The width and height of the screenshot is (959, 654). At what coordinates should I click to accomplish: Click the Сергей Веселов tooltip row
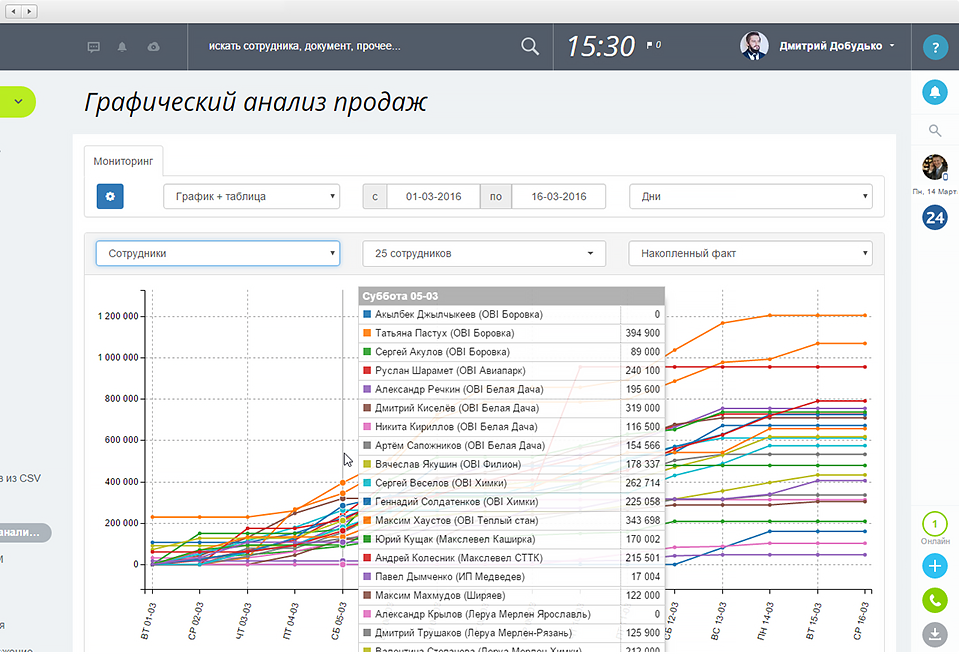pyautogui.click(x=511, y=483)
